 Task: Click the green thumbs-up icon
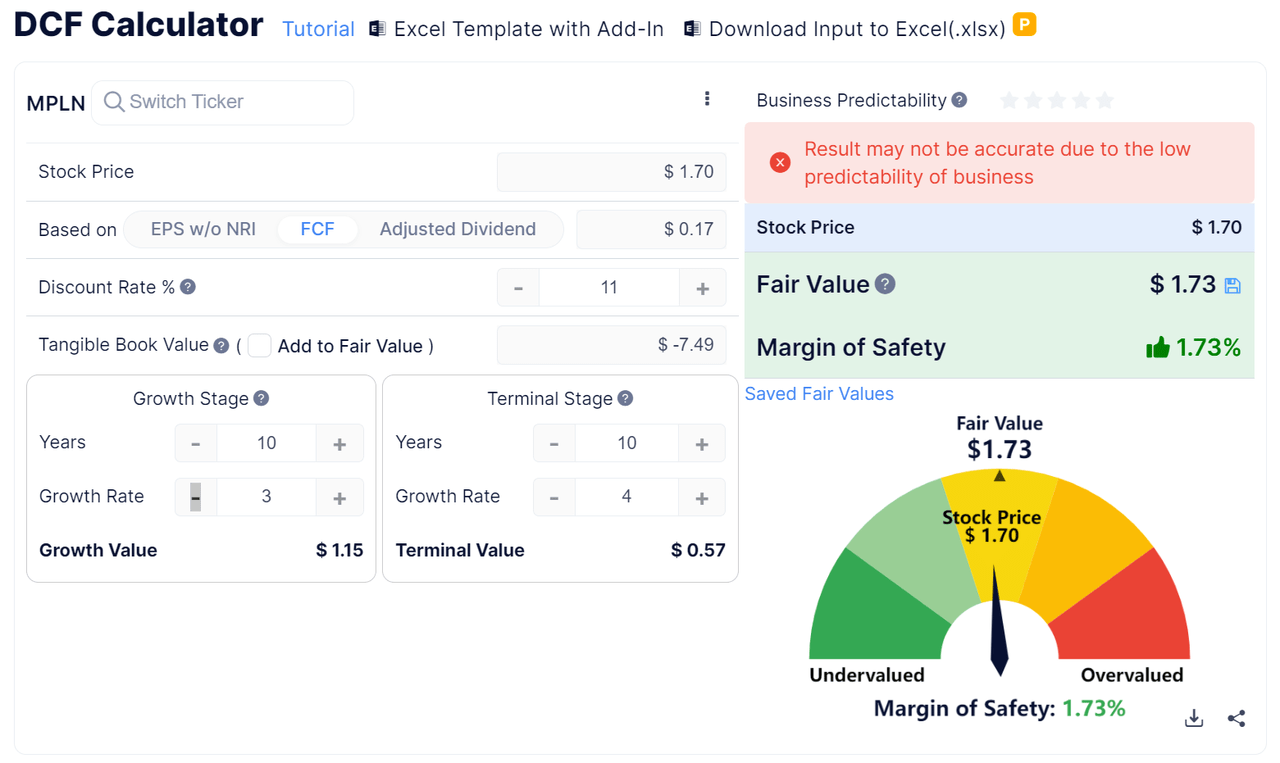point(1158,347)
